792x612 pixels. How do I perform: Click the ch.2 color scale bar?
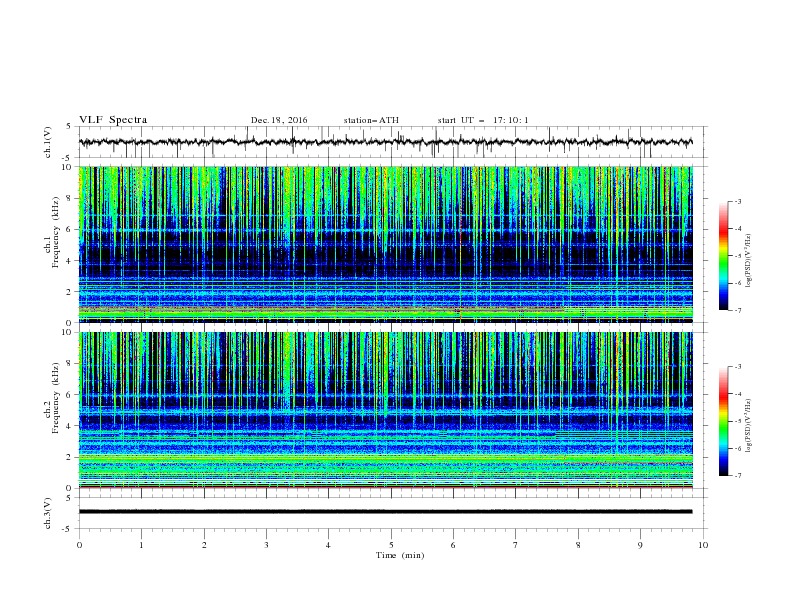tap(723, 421)
